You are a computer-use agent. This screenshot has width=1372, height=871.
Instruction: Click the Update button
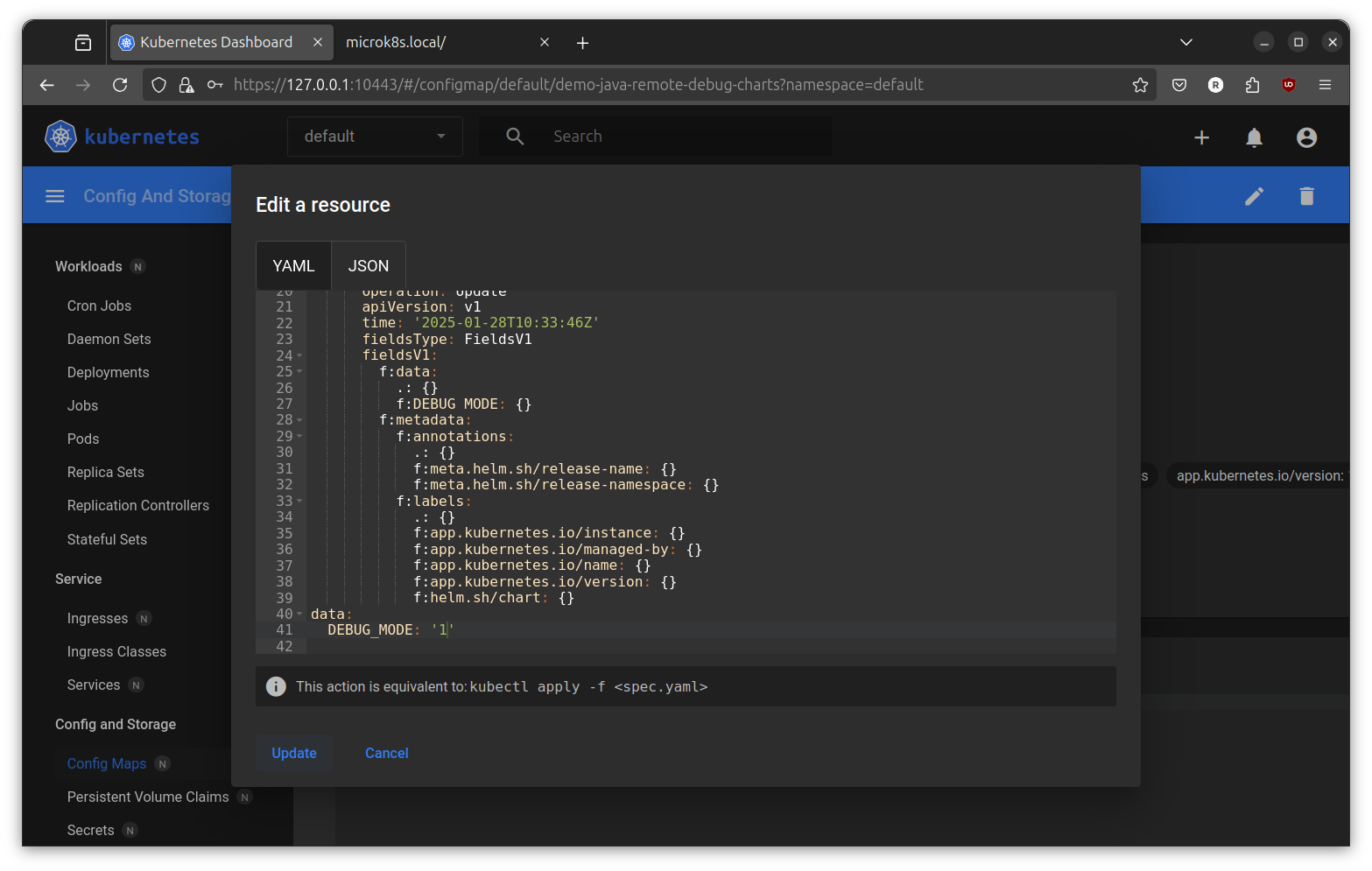pyautogui.click(x=294, y=753)
